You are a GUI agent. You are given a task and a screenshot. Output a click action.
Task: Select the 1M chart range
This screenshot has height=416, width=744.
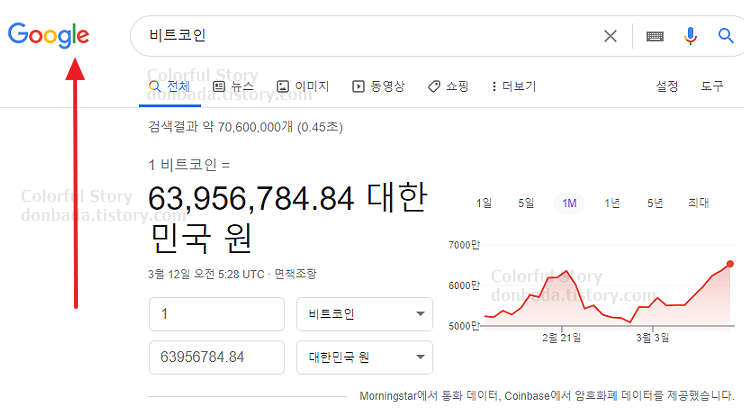click(569, 203)
